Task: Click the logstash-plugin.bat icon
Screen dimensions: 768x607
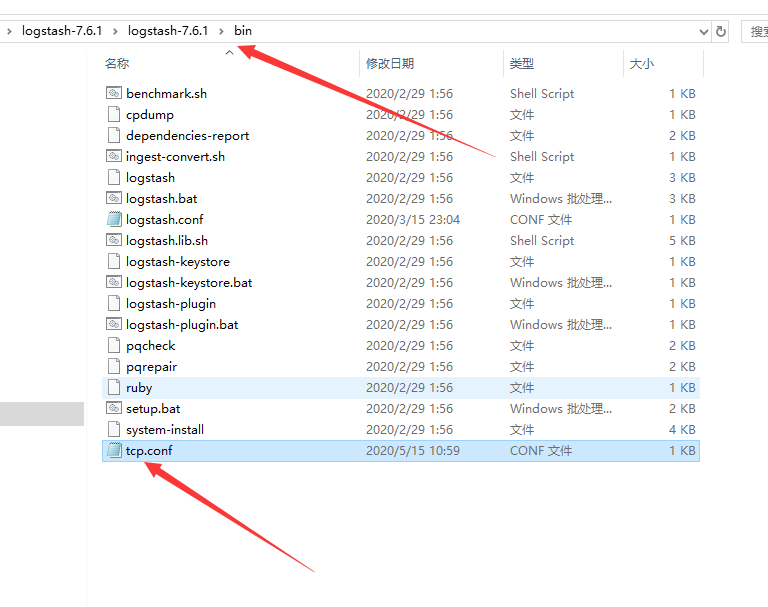Action: click(x=114, y=324)
